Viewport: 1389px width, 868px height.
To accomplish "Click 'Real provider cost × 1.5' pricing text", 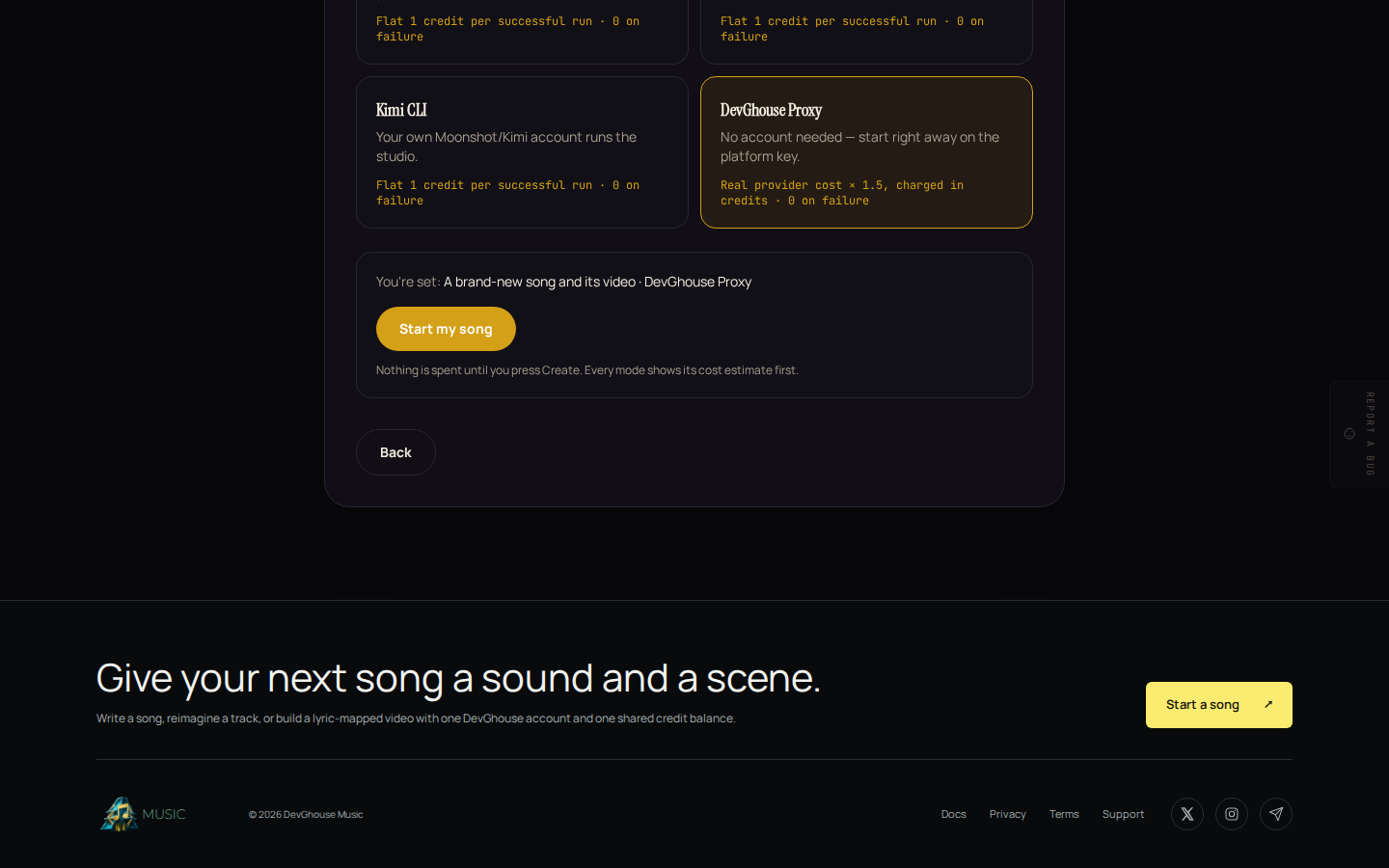I will point(842,193).
